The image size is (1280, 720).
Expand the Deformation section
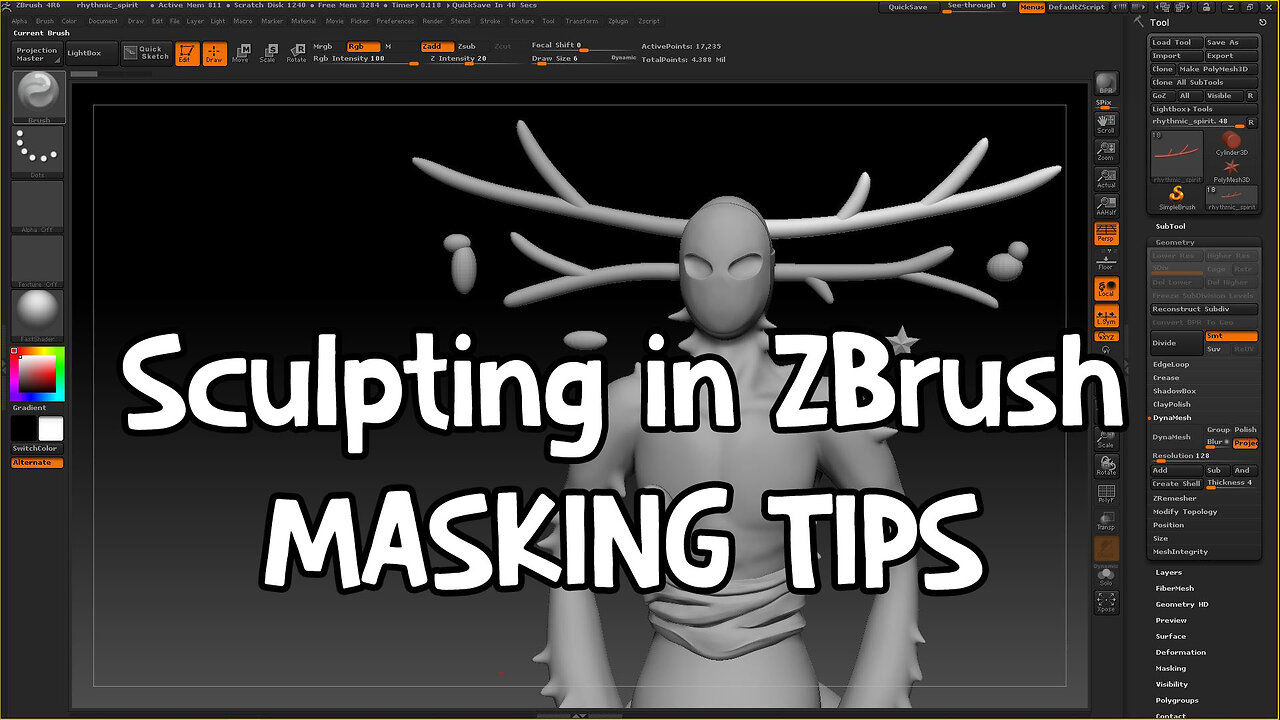(x=1181, y=653)
